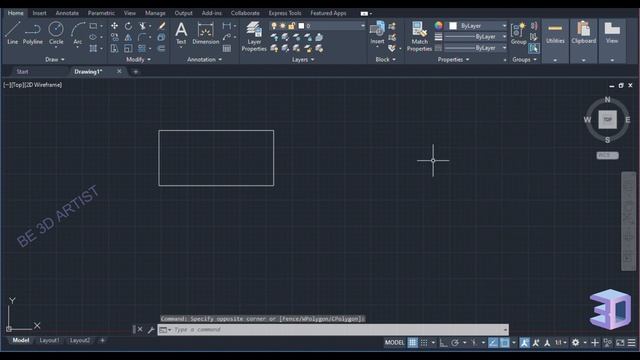The height and width of the screenshot is (360, 640).
Task: Open the Utilities panel
Action: coord(555,40)
